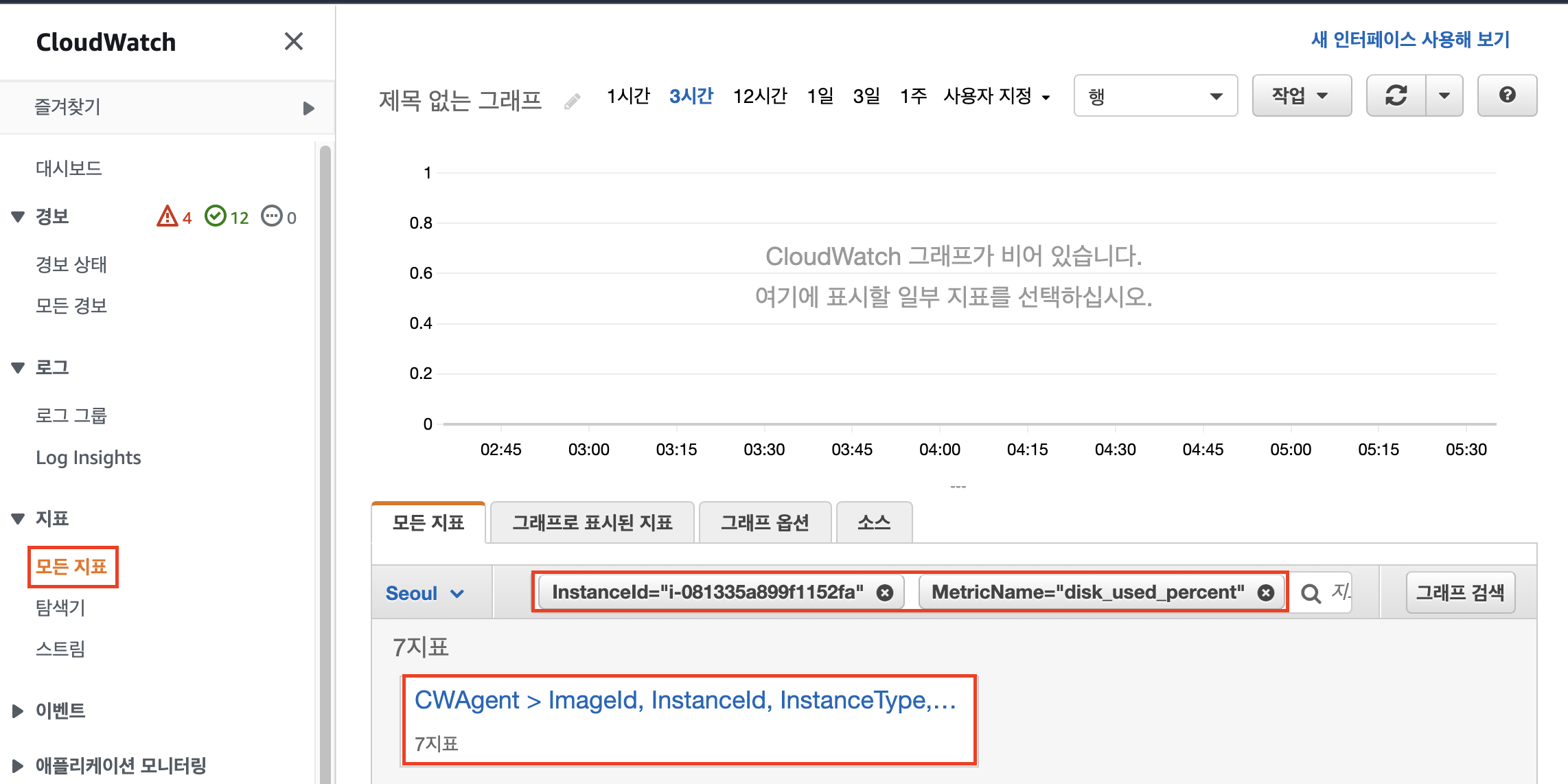Click the green OK alarms count icon

216,216
